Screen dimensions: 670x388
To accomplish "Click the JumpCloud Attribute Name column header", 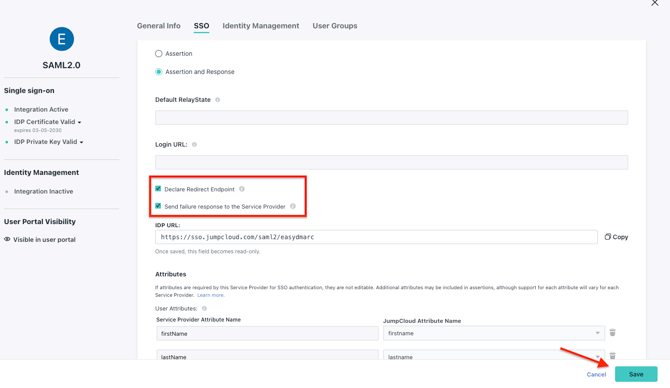I will pos(422,320).
